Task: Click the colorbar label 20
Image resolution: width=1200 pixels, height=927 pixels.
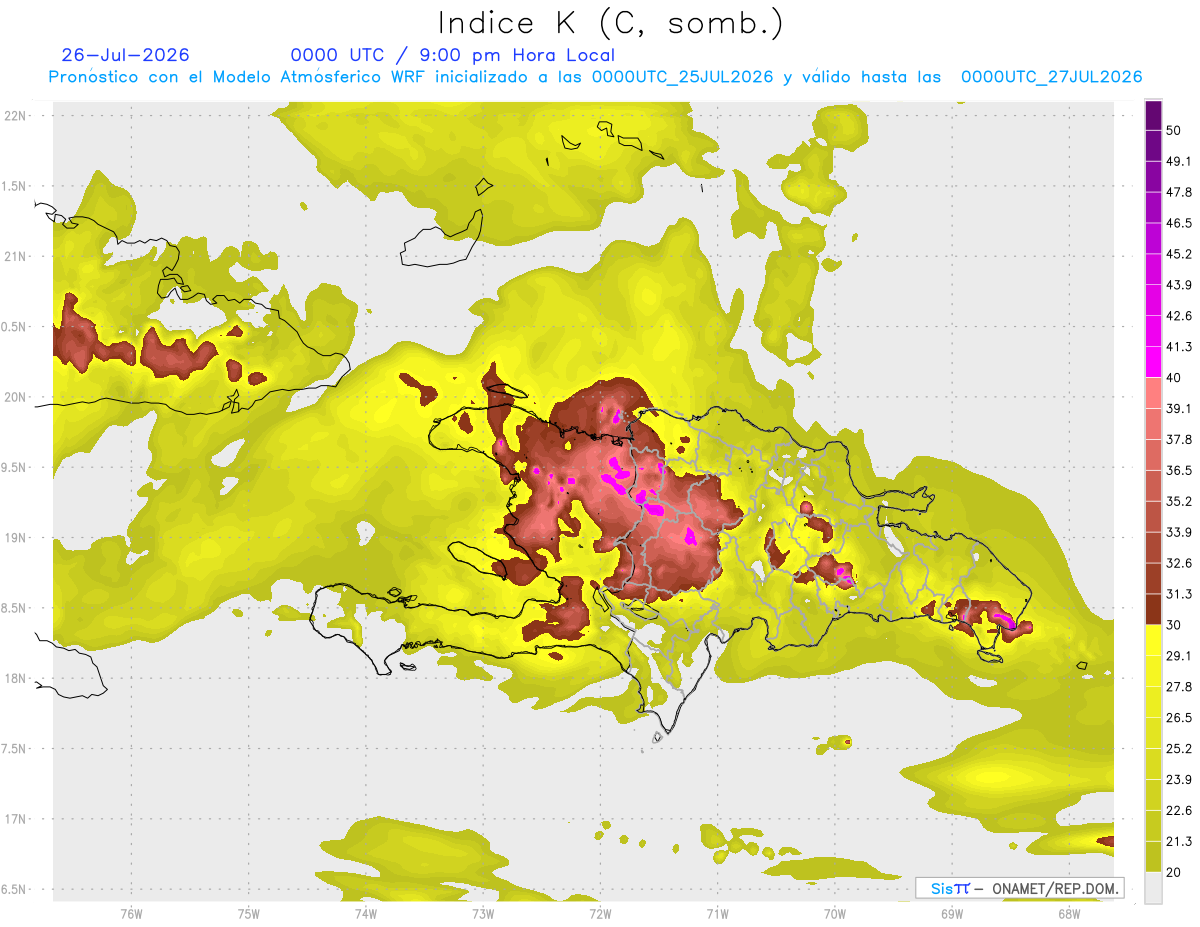Action: 1173,872
